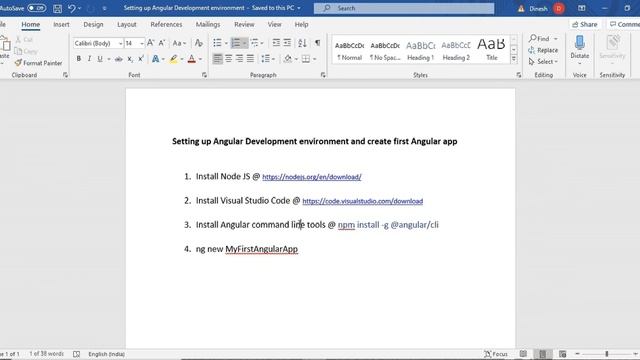This screenshot has height=360, width=640.
Task: Open the borders dropdown arrow
Action: click(315, 59)
